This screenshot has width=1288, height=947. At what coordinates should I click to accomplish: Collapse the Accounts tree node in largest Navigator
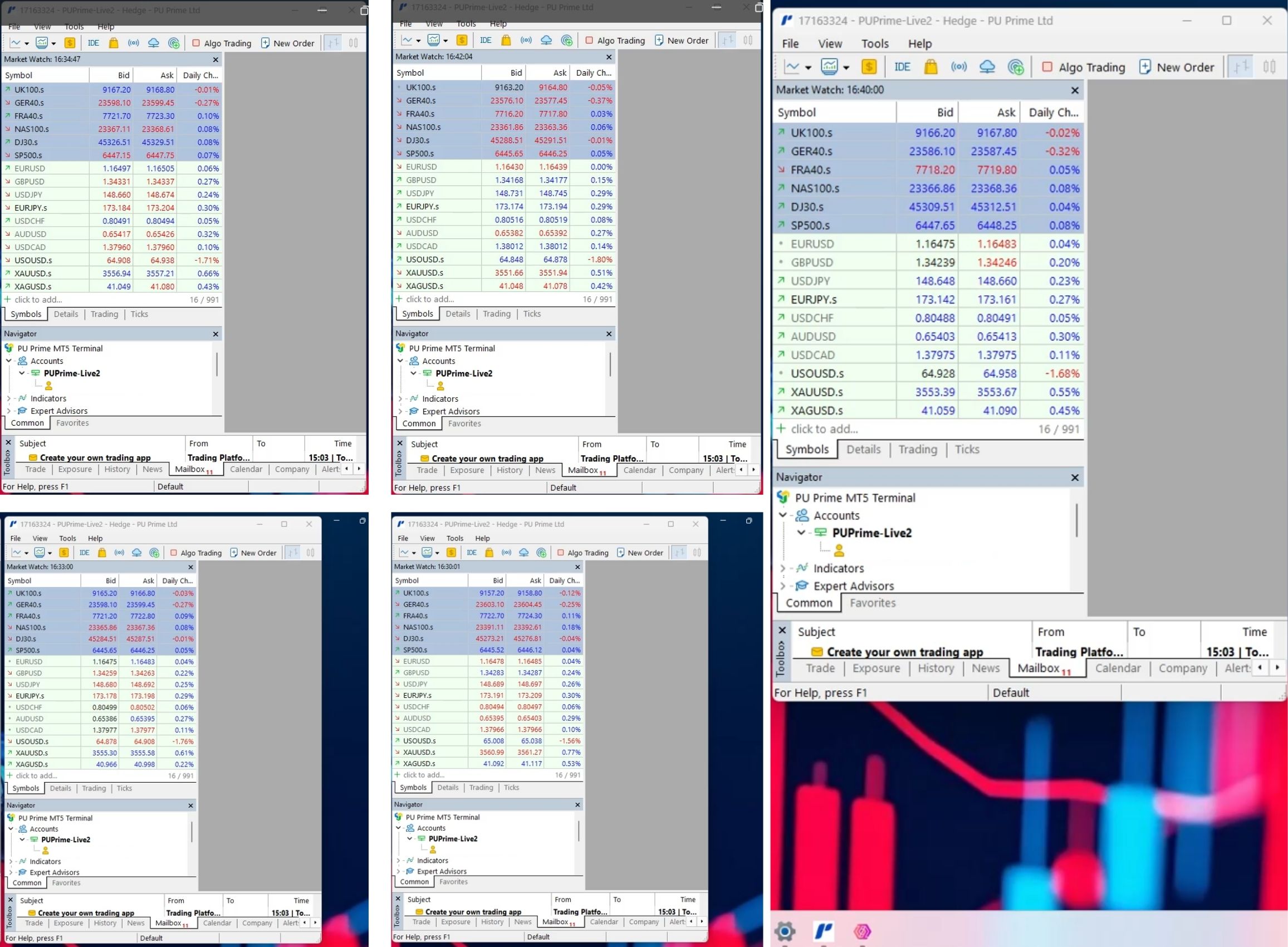(782, 515)
